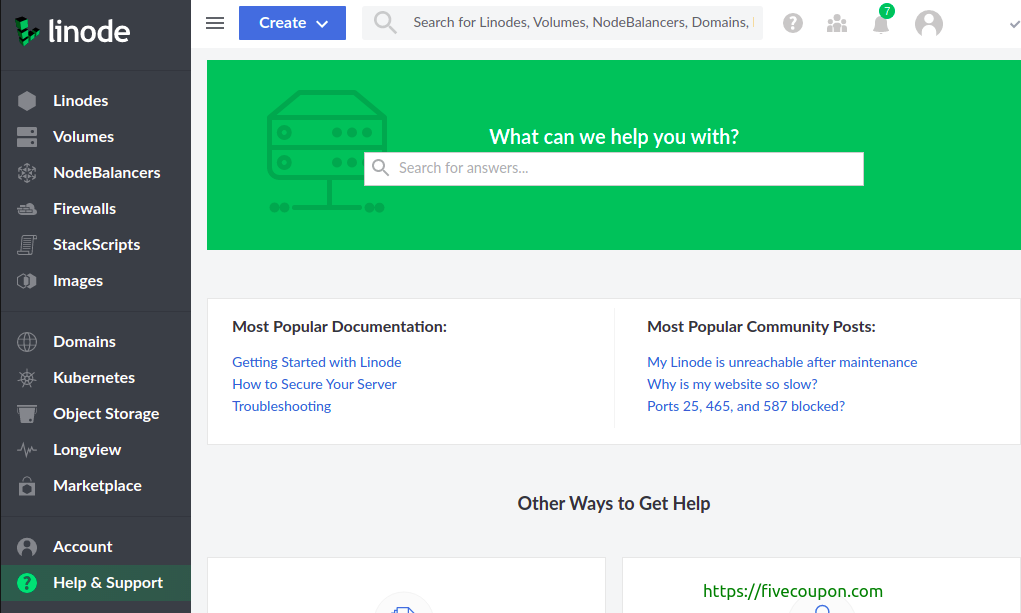The width and height of the screenshot is (1021, 613).
Task: Click the Linodes hexagon icon
Action: [x=27, y=101]
